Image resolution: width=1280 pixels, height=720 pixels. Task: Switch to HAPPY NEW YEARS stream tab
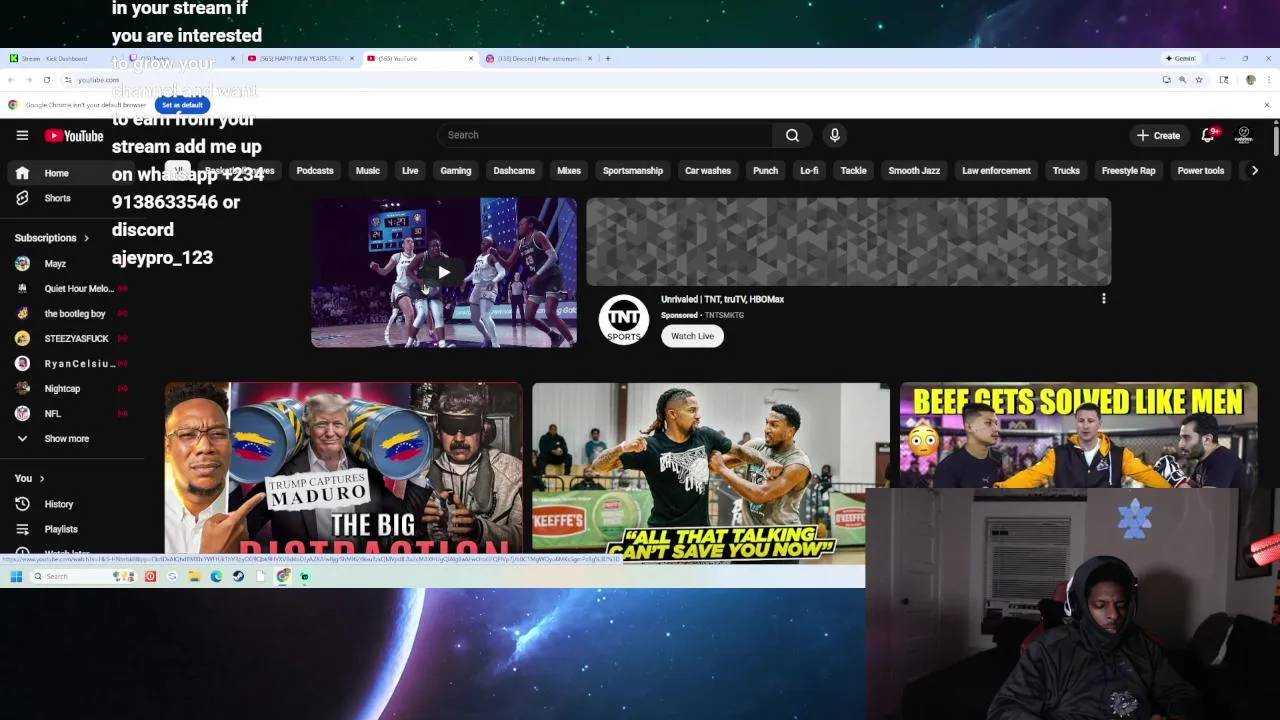[x=300, y=58]
